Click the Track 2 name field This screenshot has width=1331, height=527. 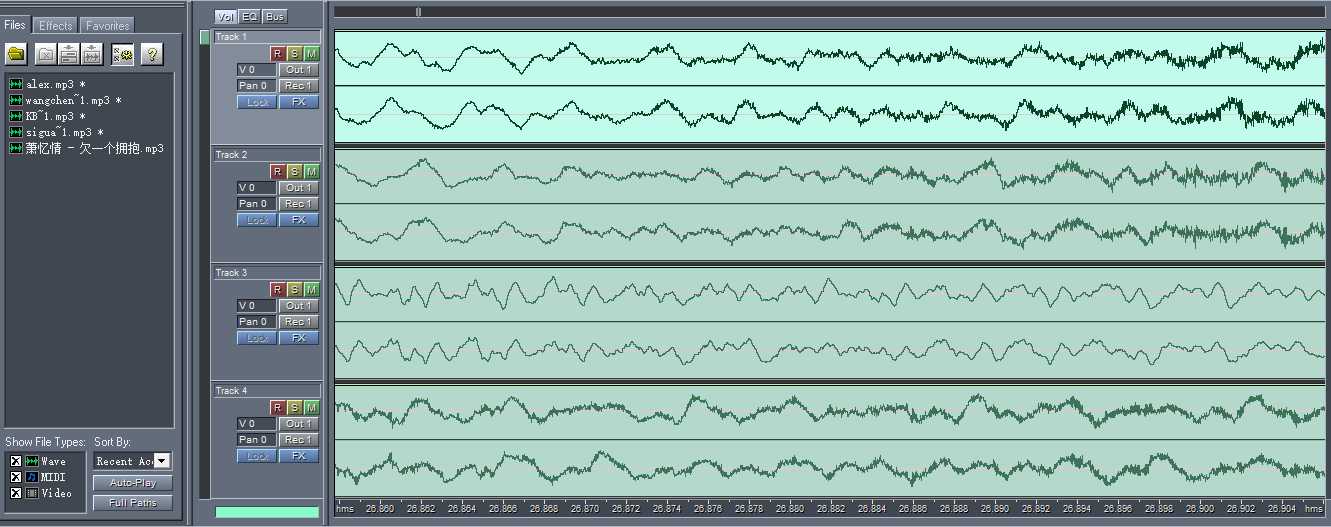coord(267,155)
